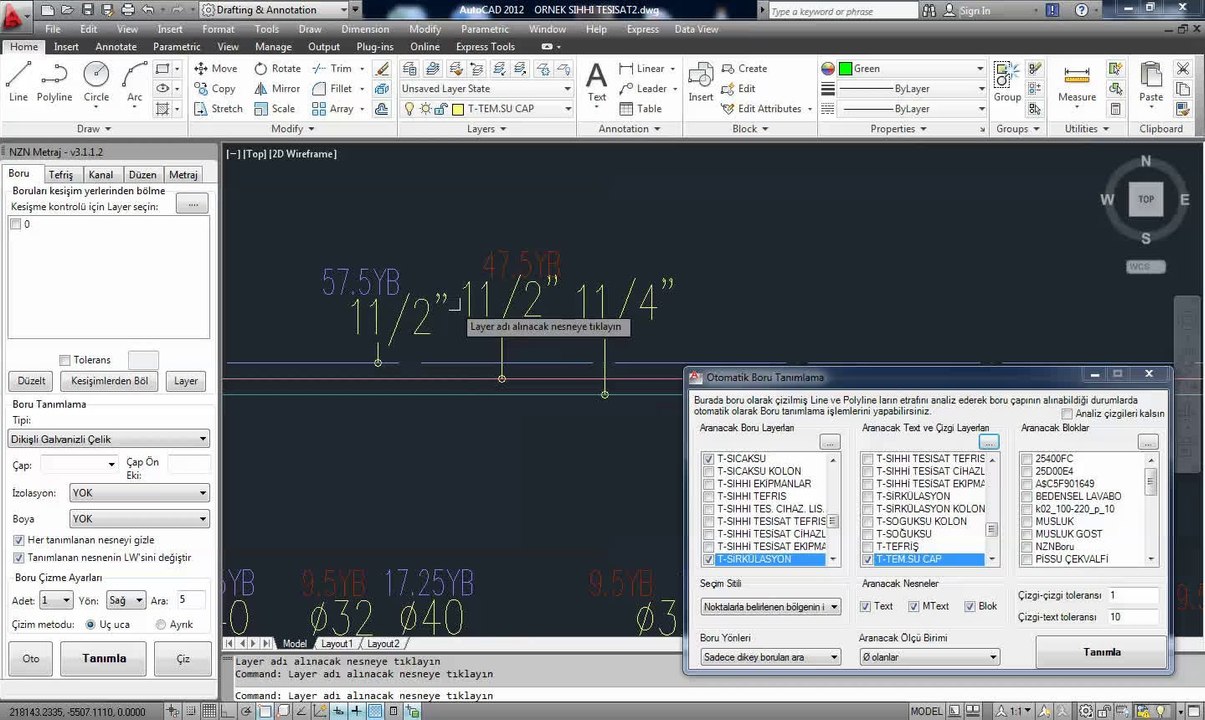Select the Arc draw tool

click(x=134, y=81)
